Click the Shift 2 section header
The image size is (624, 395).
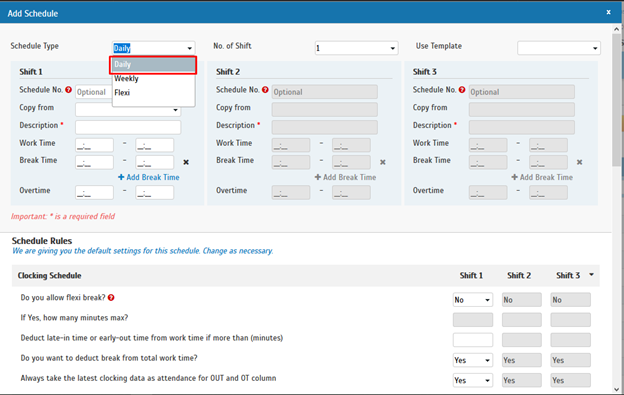tap(228, 72)
